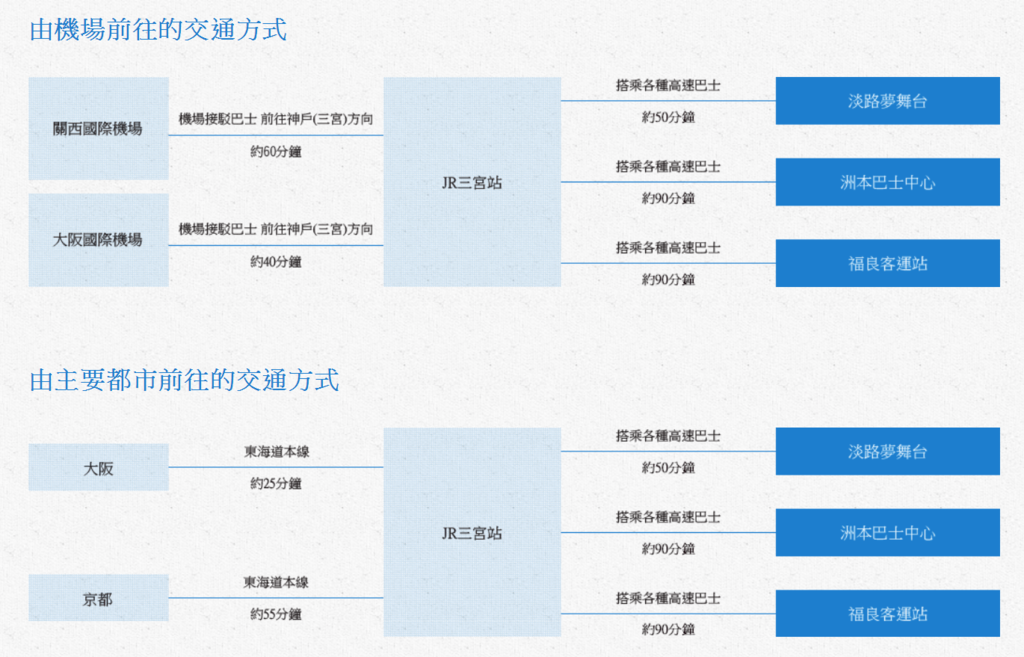Click the 京都 city box
1024x657 pixels.
tap(99, 598)
